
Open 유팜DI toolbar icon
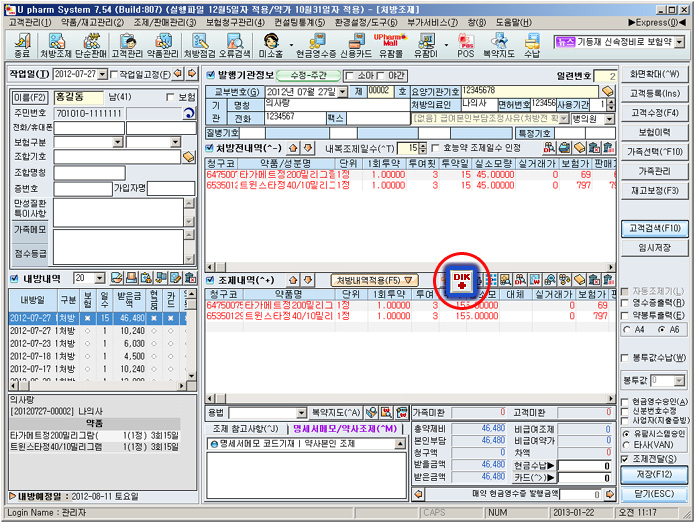tap(426, 46)
